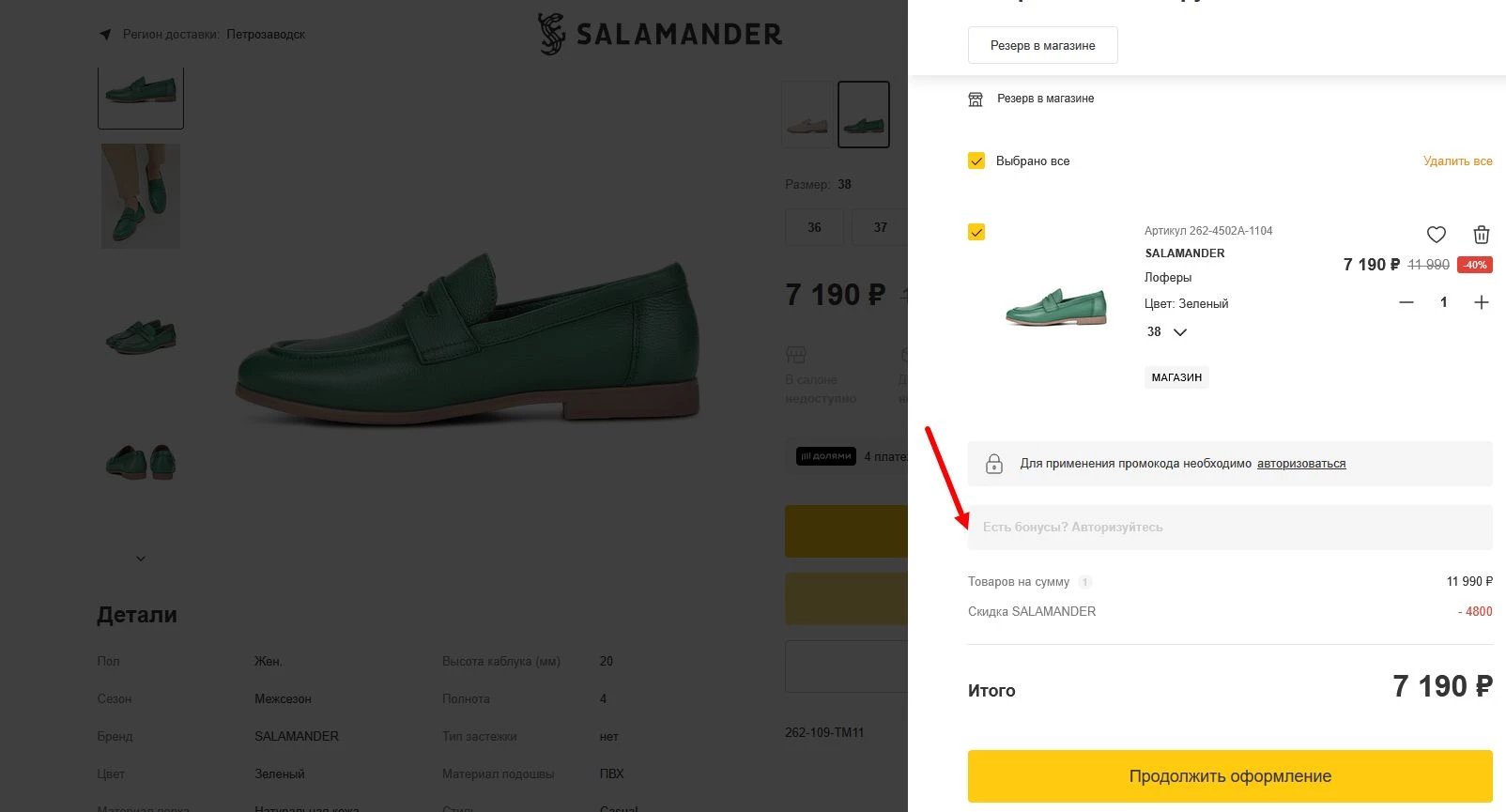This screenshot has width=1506, height=812.
Task: Click the store icon beside Резерв в магазине
Action: 975,99
